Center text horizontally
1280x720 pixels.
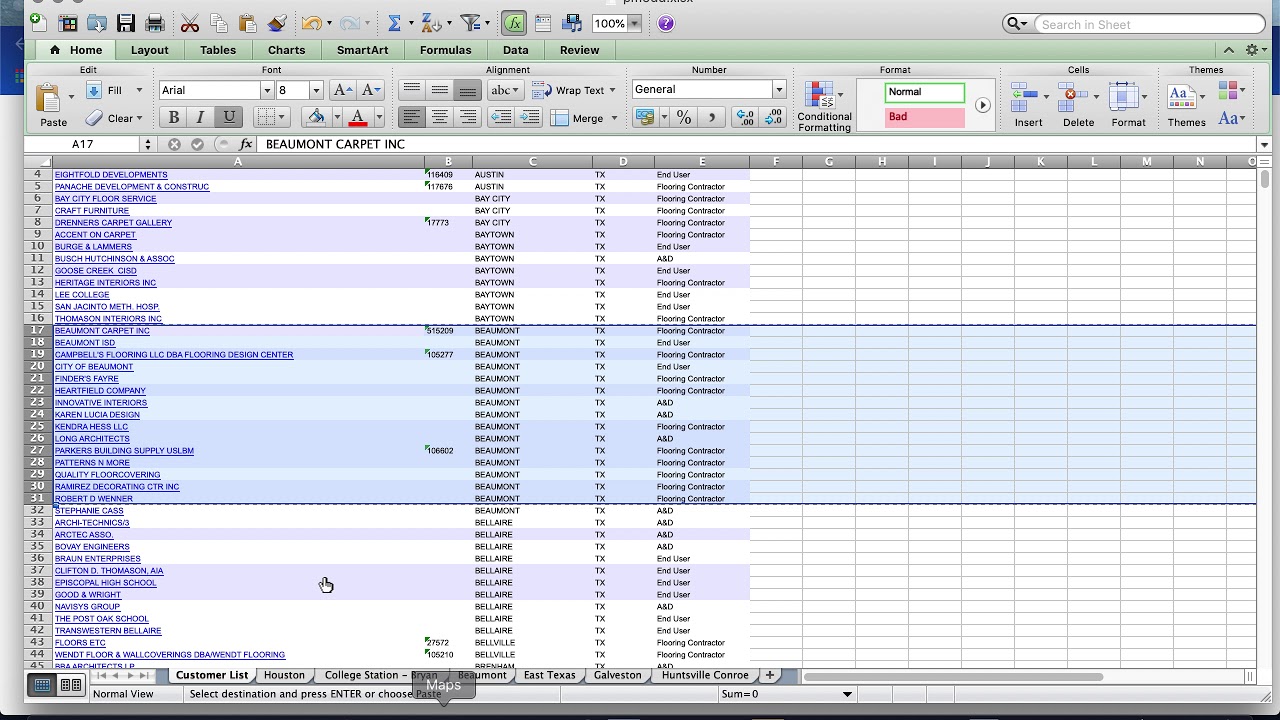pos(439,117)
